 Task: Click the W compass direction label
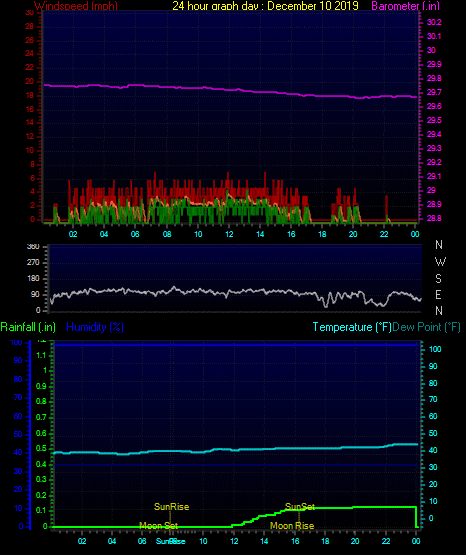(x=440, y=262)
